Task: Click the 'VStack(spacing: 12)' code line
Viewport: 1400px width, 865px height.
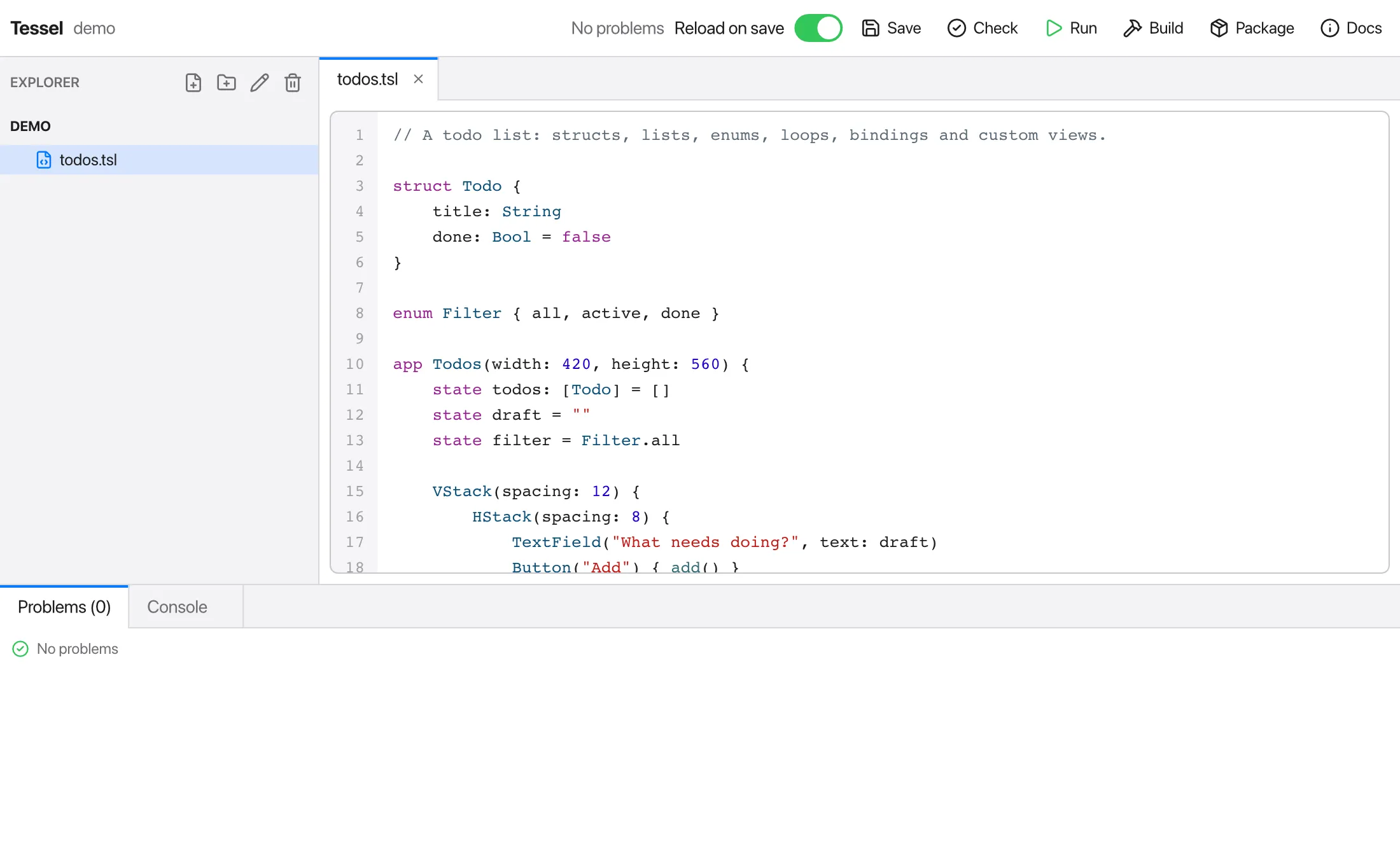Action: click(x=536, y=491)
